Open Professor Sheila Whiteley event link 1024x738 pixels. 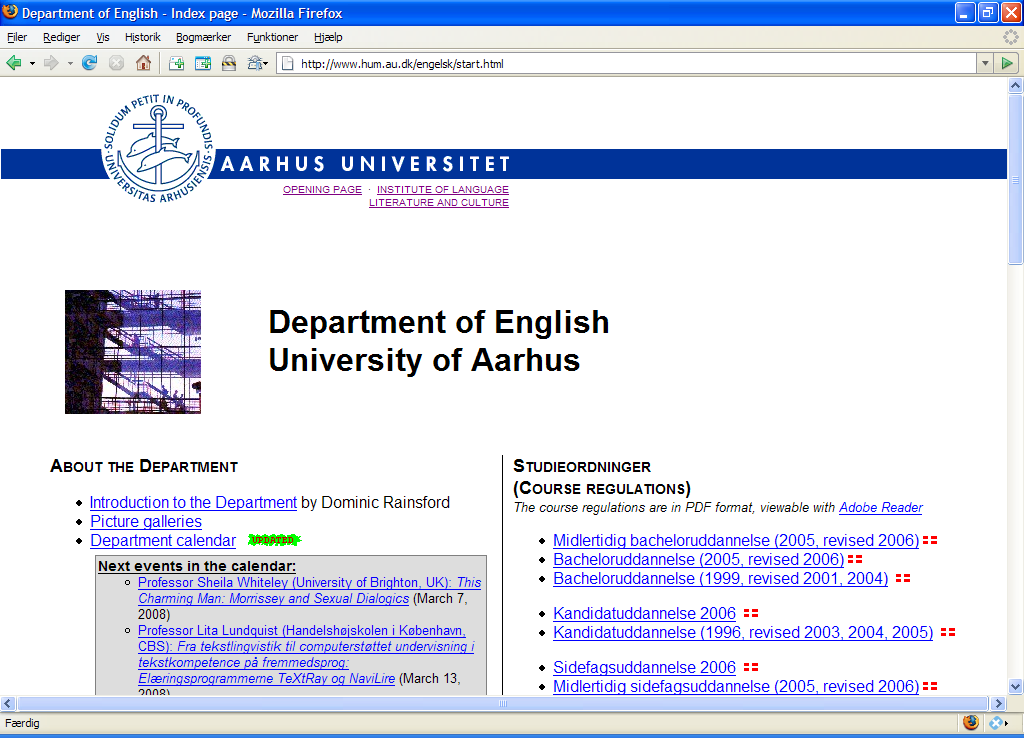(310, 590)
